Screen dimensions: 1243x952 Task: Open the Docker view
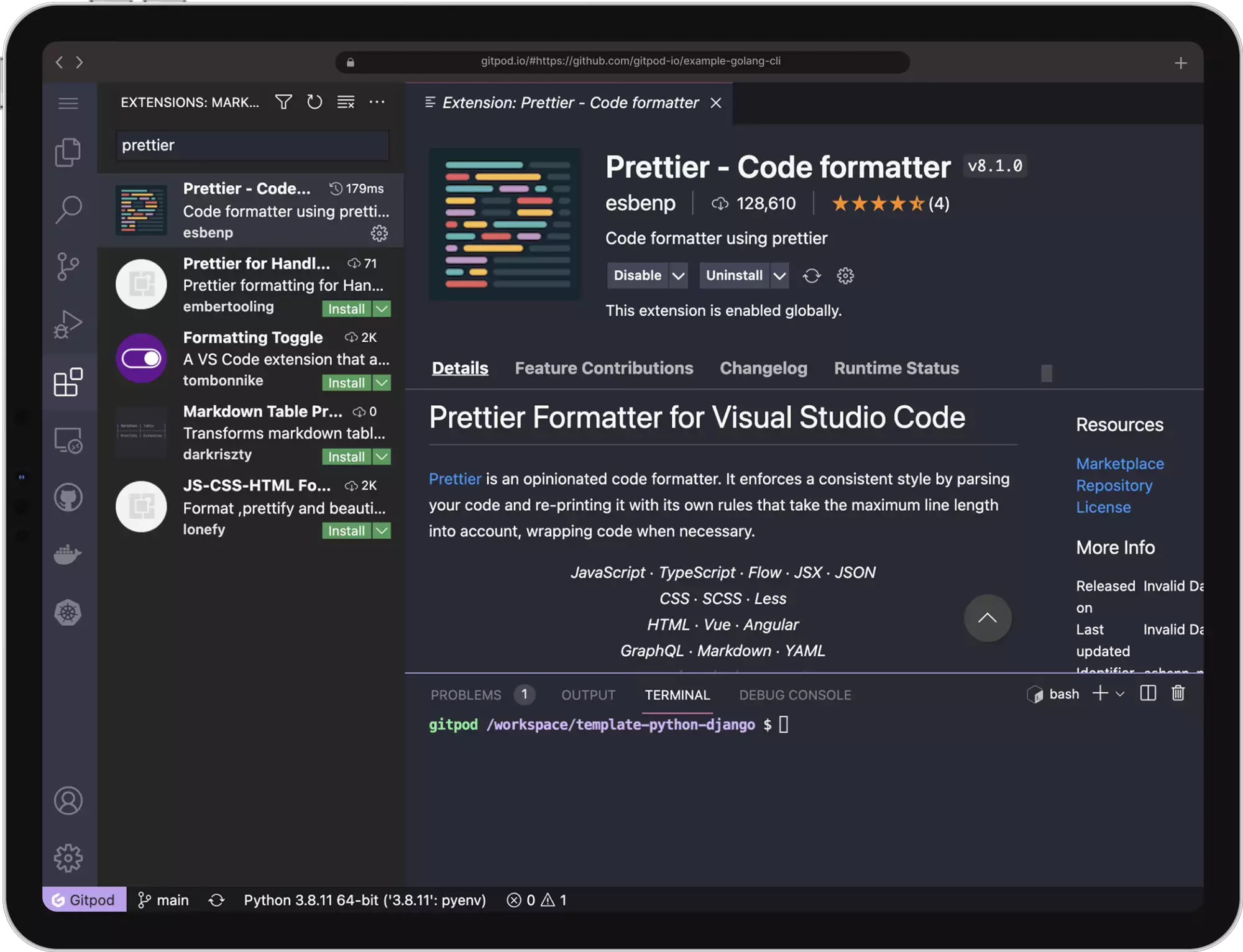pos(68,554)
